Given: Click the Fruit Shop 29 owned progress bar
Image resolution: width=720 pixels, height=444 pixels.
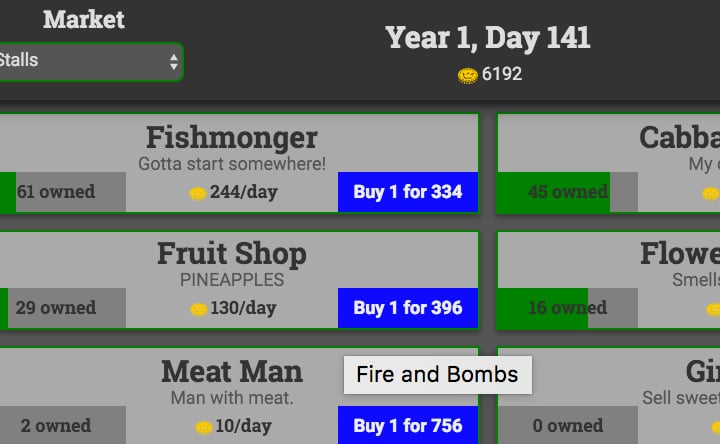Looking at the screenshot, I should [60, 308].
